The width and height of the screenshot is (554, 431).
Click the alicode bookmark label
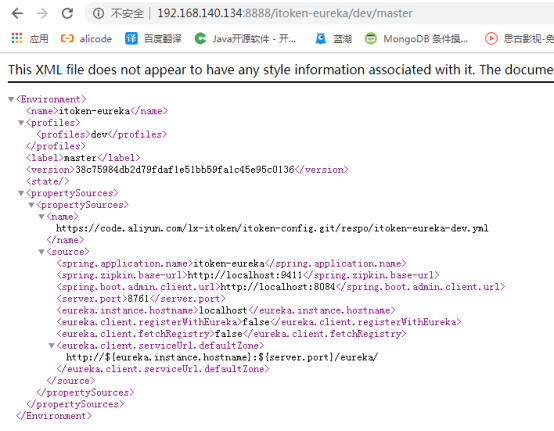pyautogui.click(x=96, y=39)
